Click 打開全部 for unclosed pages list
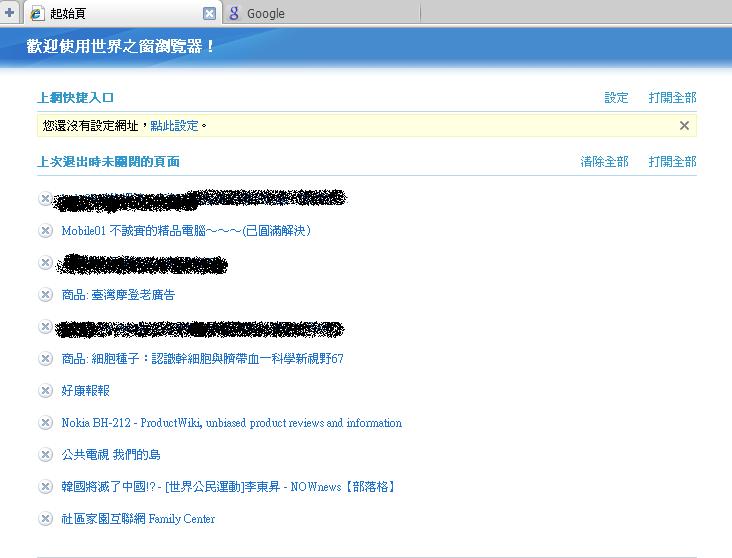Viewport: 732px width, 558px height. [x=672, y=162]
